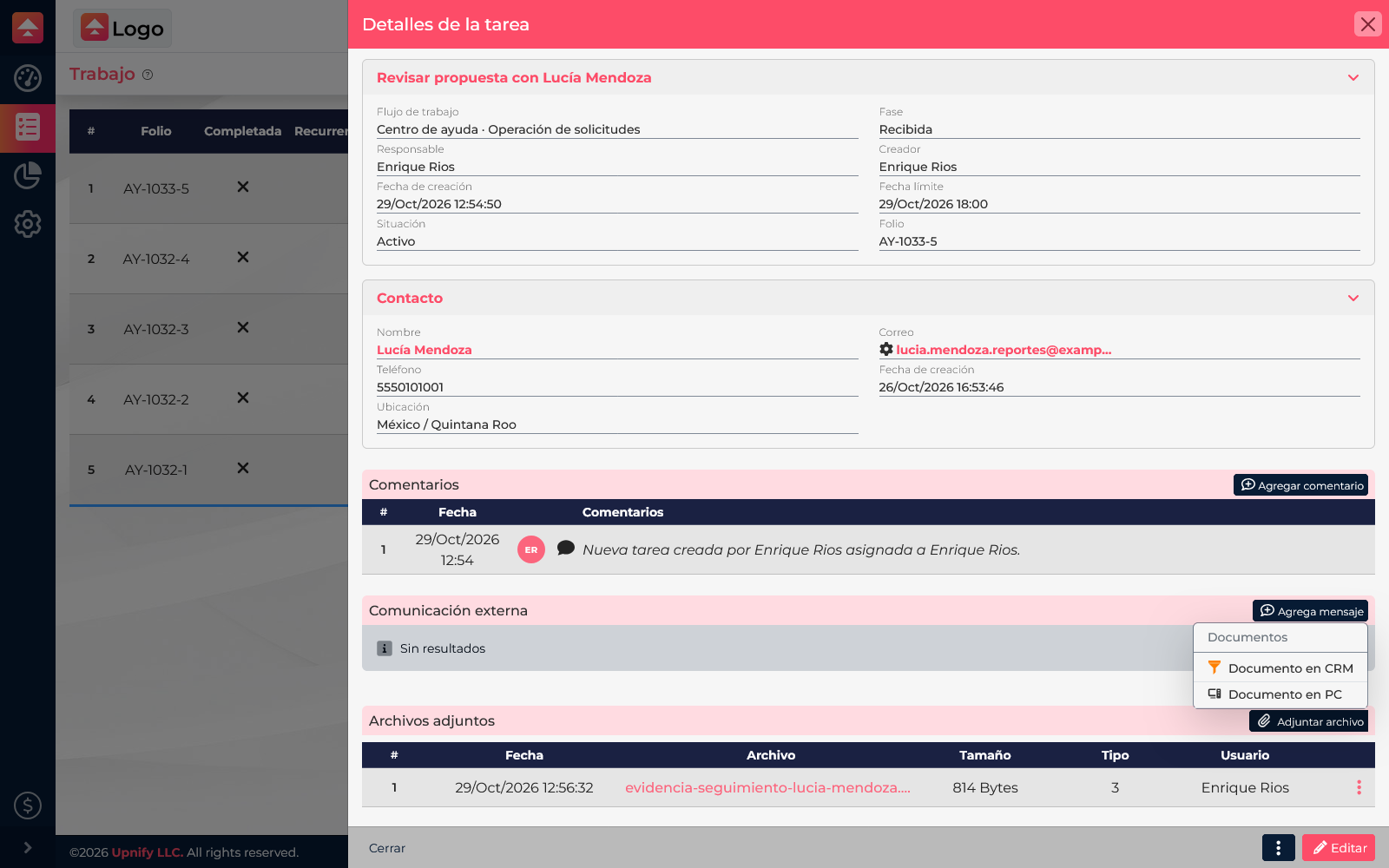Click the ER user avatar in comments
This screenshot has height=868, width=1389.
[531, 549]
